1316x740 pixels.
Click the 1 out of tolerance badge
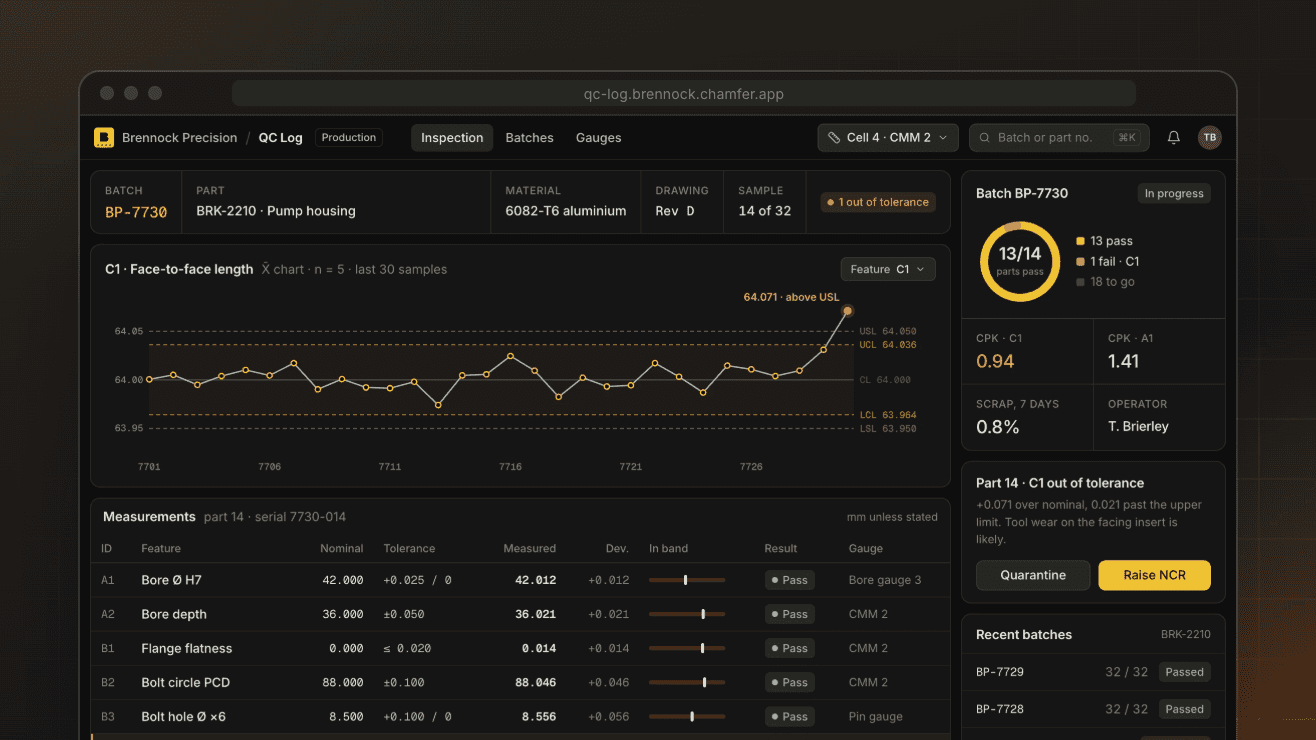pyautogui.click(x=877, y=202)
